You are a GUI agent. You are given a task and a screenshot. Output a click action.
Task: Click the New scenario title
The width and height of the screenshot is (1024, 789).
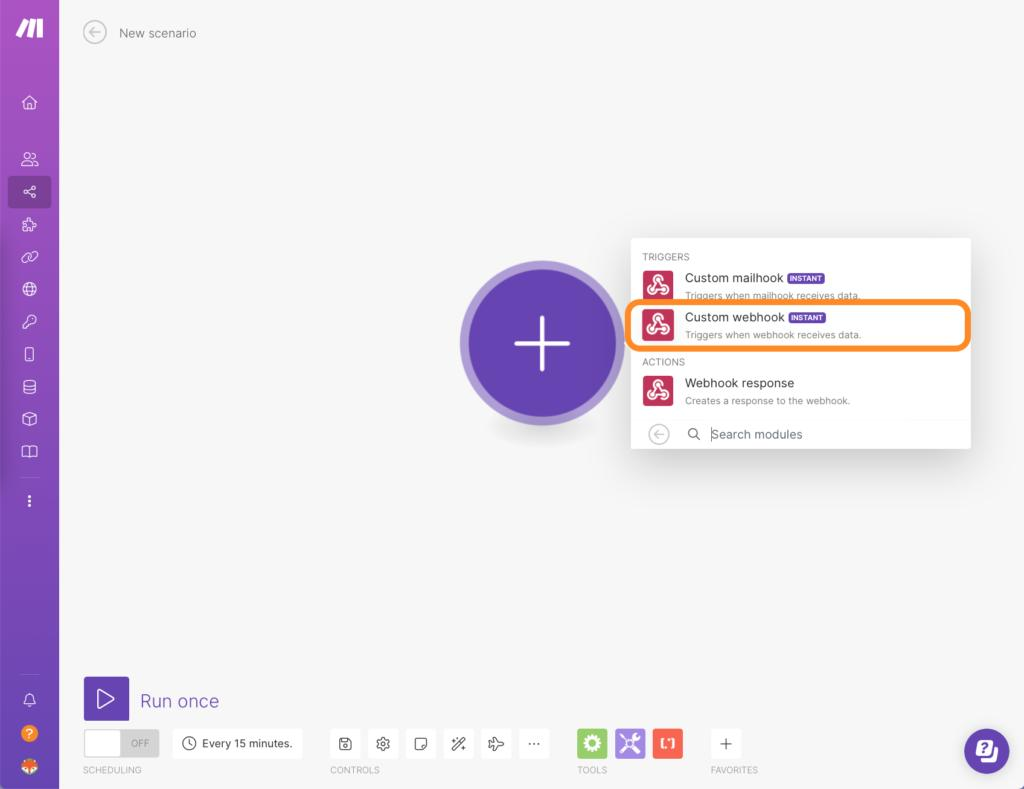157,33
